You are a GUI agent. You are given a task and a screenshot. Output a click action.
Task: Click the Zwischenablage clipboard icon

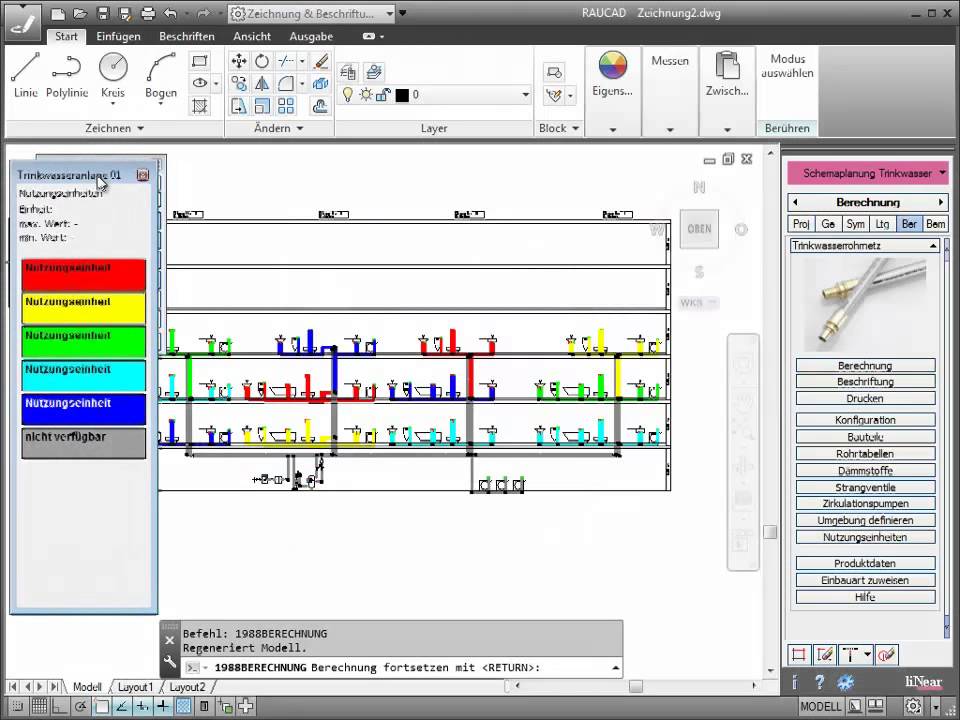(x=727, y=66)
